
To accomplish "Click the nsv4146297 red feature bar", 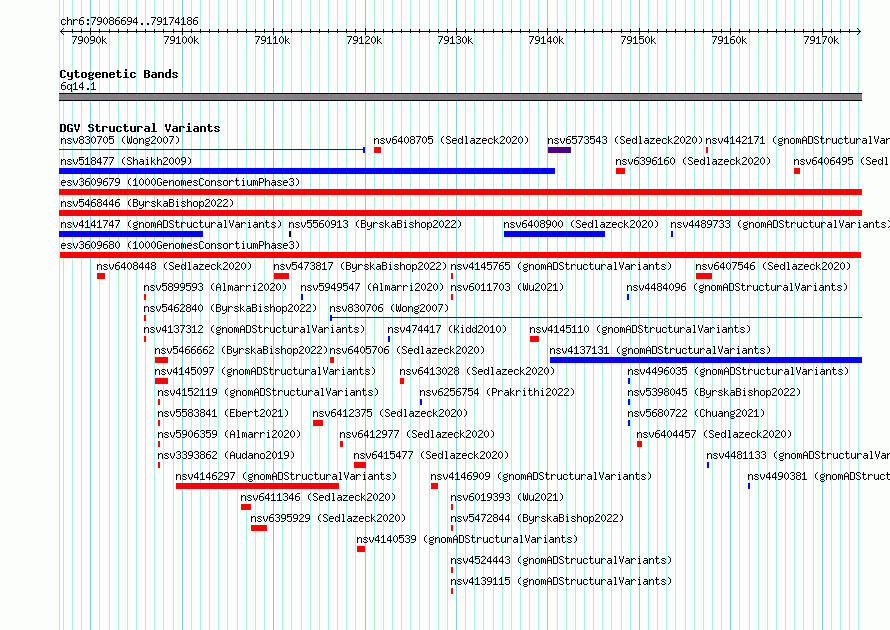I will pyautogui.click(x=257, y=486).
